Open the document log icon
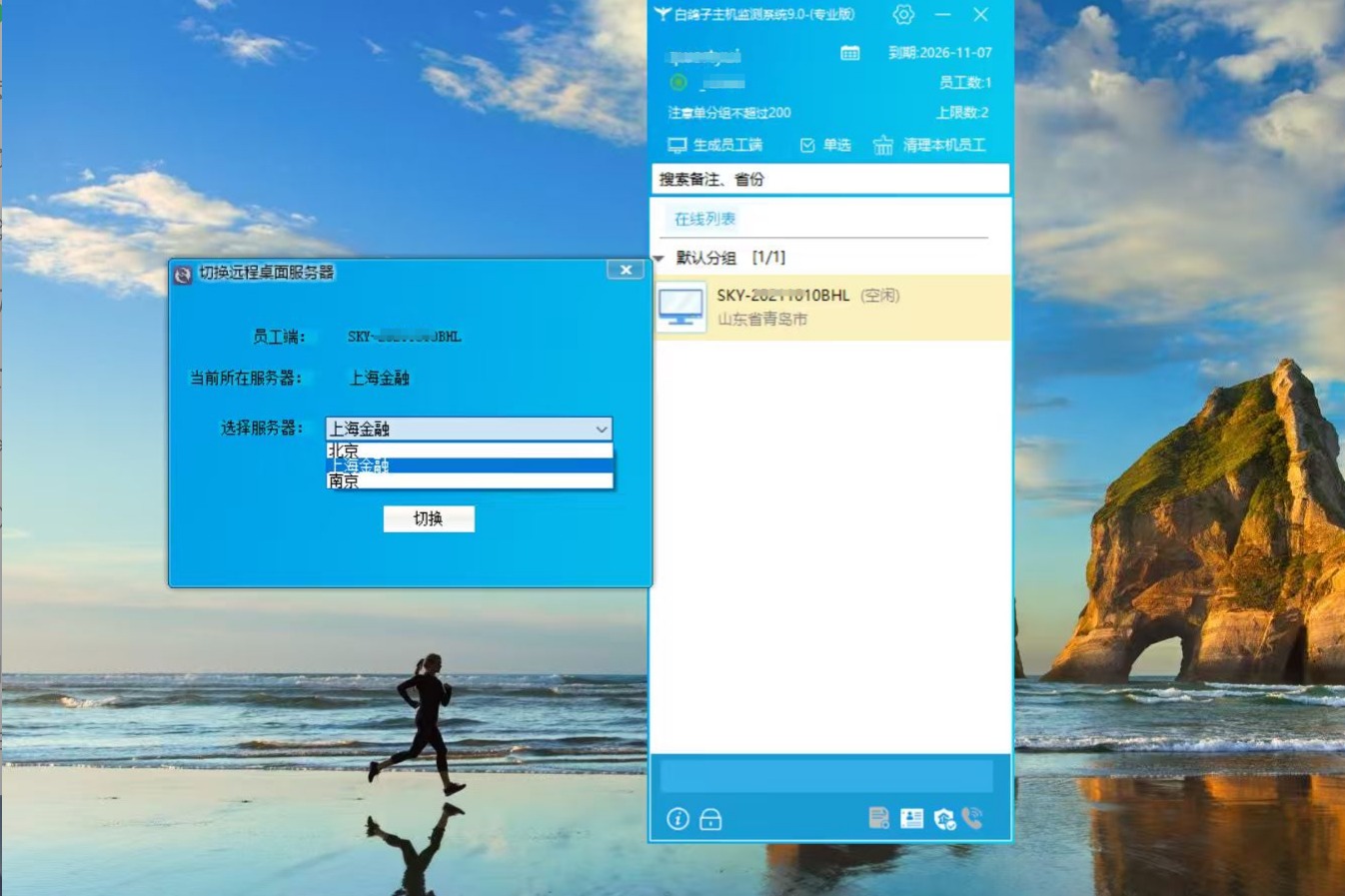The image size is (1345, 896). click(878, 818)
